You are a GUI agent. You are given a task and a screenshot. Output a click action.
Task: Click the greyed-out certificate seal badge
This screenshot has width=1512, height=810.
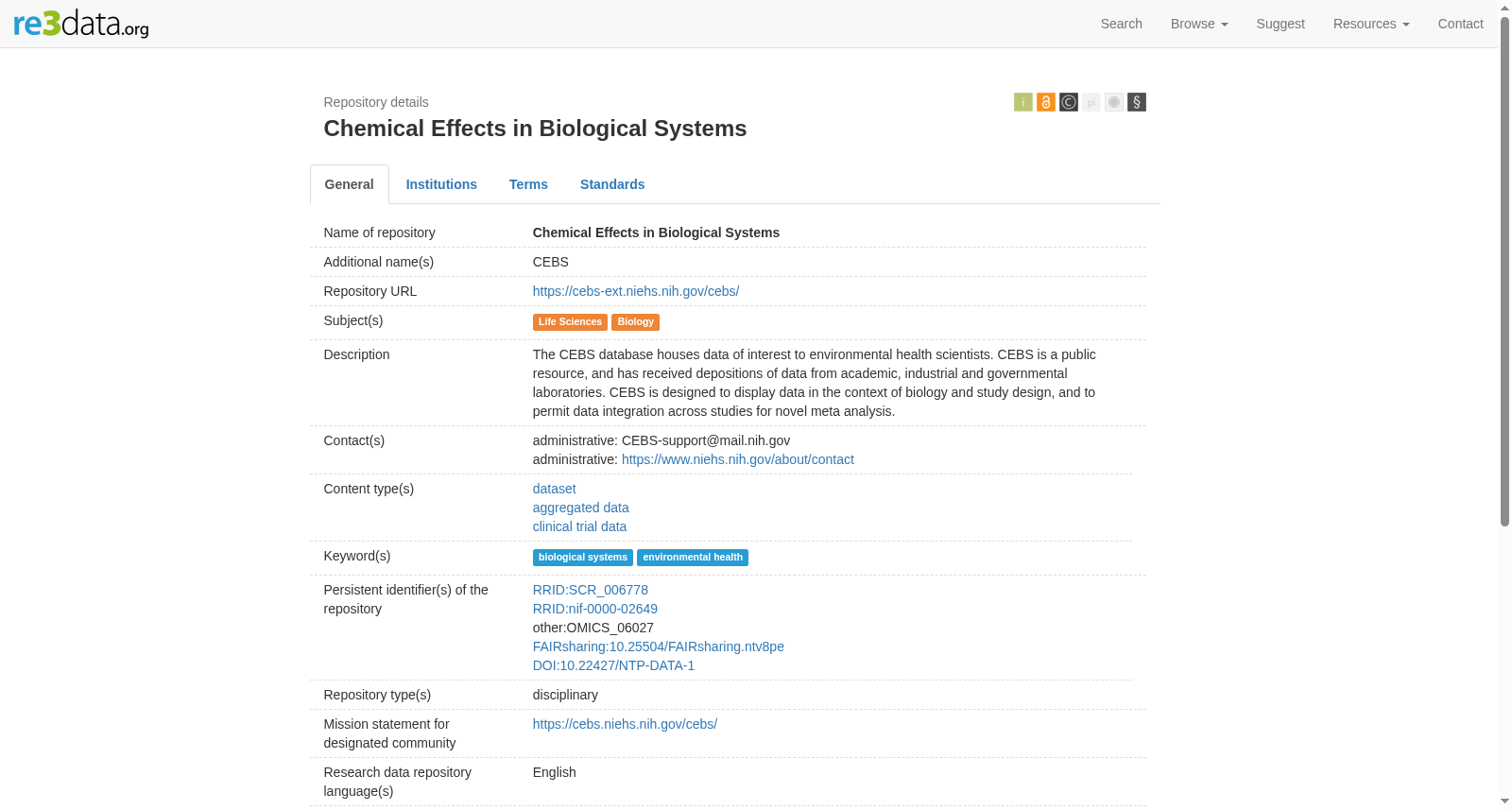[1113, 102]
